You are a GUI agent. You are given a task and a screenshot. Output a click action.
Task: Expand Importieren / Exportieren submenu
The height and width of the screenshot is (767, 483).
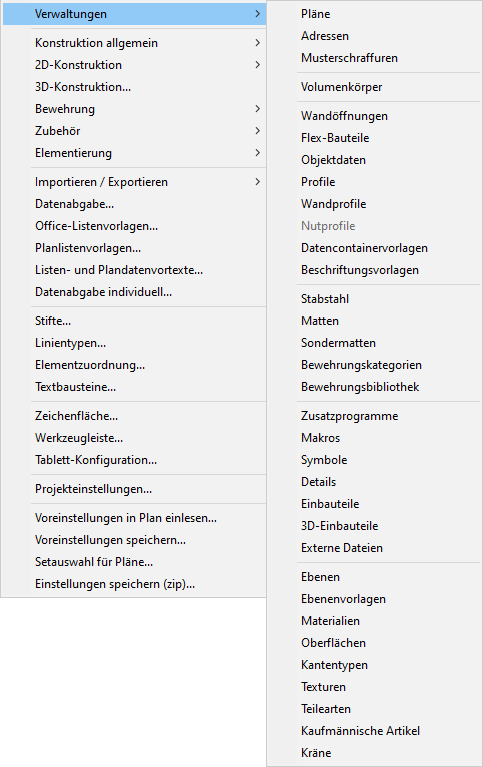pos(135,182)
